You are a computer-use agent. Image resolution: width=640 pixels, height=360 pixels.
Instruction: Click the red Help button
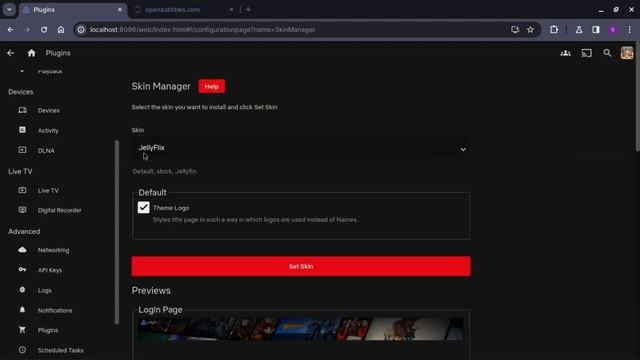pos(211,87)
